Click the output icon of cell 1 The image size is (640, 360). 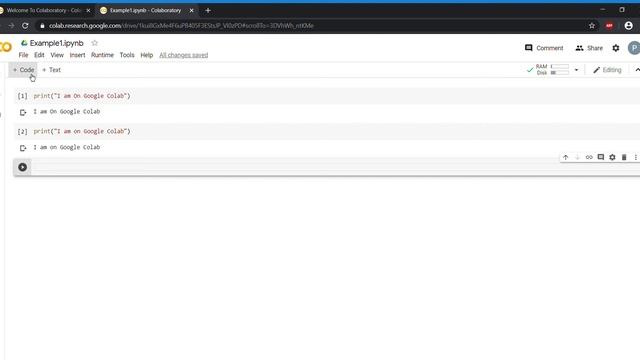[23, 112]
